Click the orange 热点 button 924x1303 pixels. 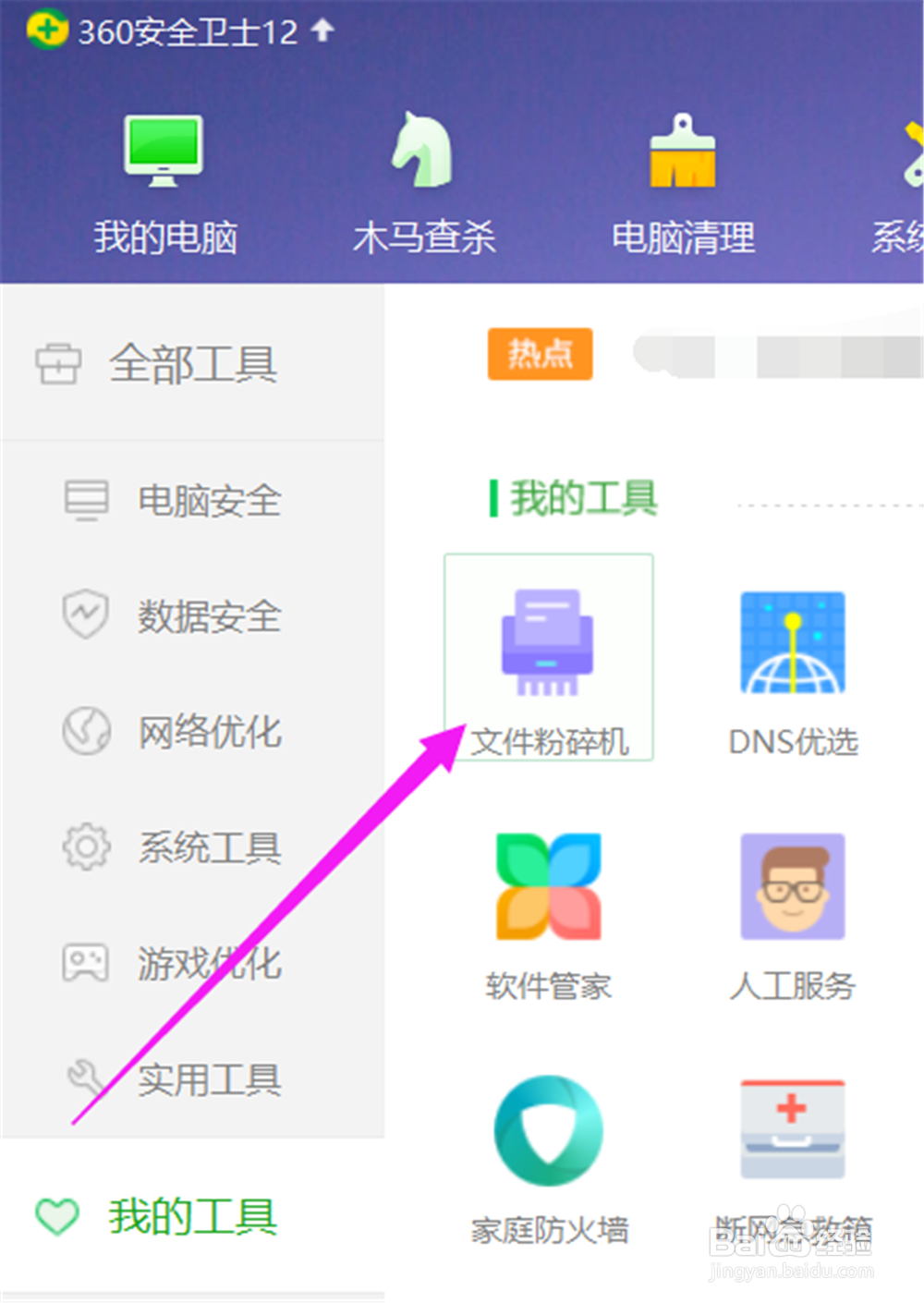click(540, 356)
